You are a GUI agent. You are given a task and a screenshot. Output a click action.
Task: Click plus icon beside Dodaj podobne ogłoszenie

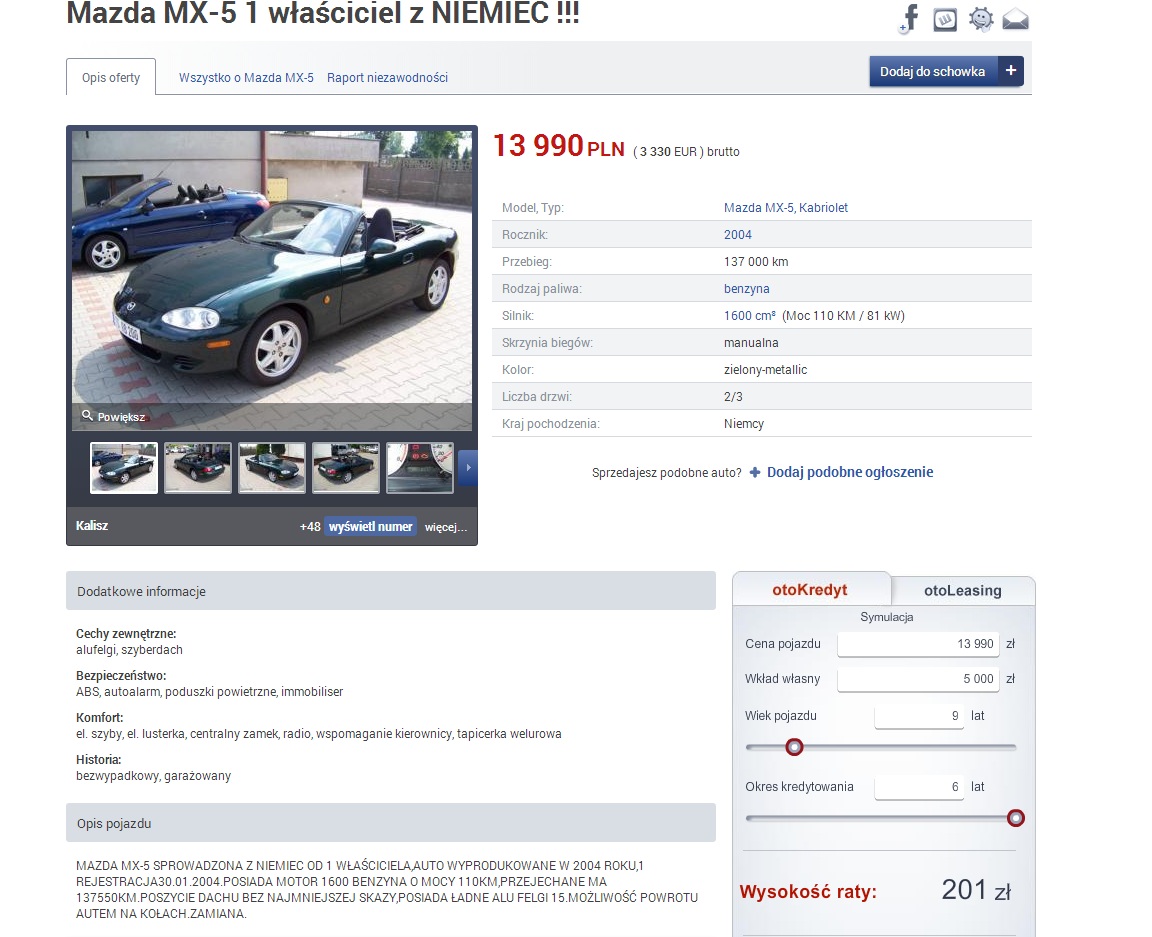755,473
